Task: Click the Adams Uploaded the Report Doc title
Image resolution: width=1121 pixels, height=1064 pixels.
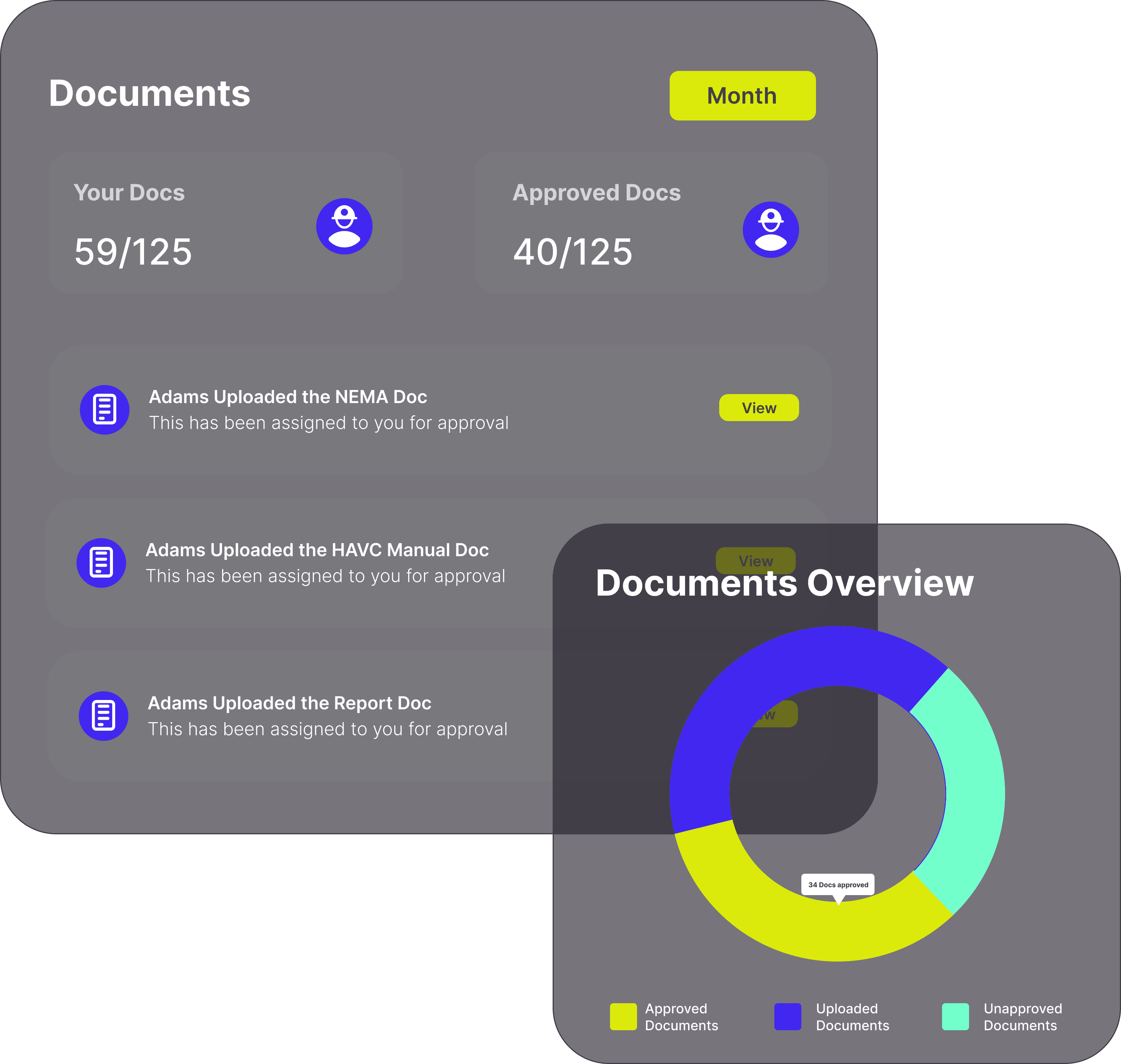Action: pos(289,703)
